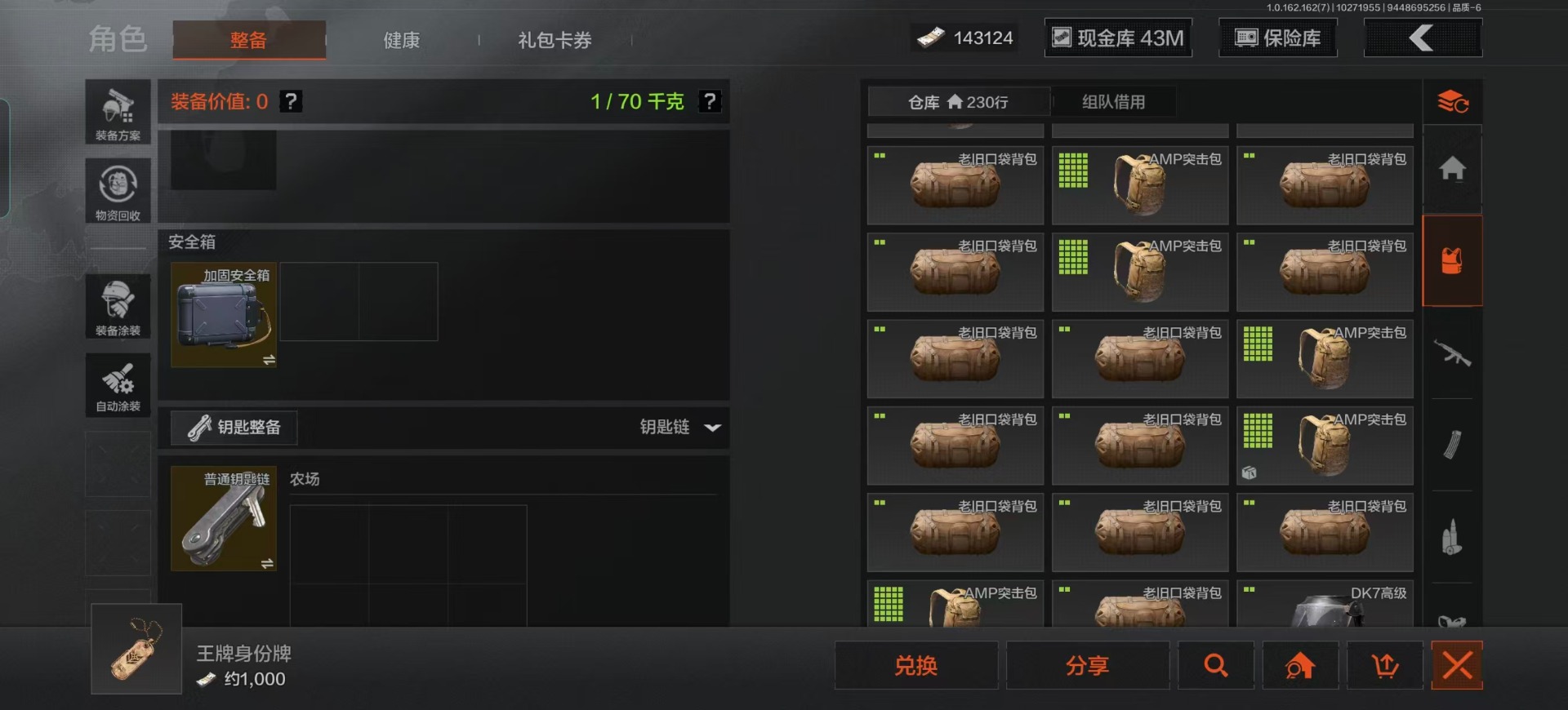The height and width of the screenshot is (710, 1568).
Task: Click the magnifier search icon
Action: click(x=1216, y=666)
